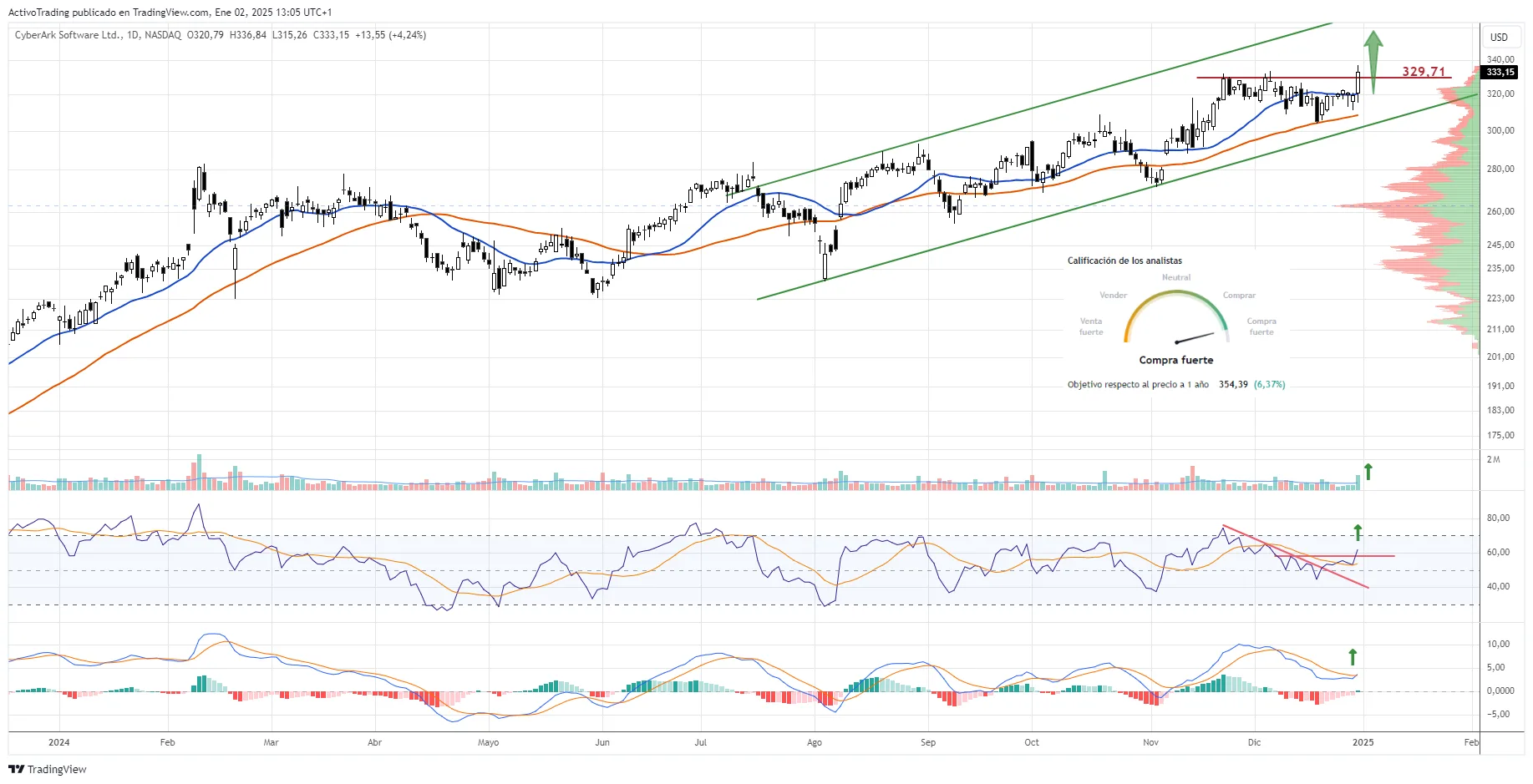Viewport: 1533px width, 784px height.
Task: Click the 354,39 one-year price target
Action: click(x=1233, y=385)
